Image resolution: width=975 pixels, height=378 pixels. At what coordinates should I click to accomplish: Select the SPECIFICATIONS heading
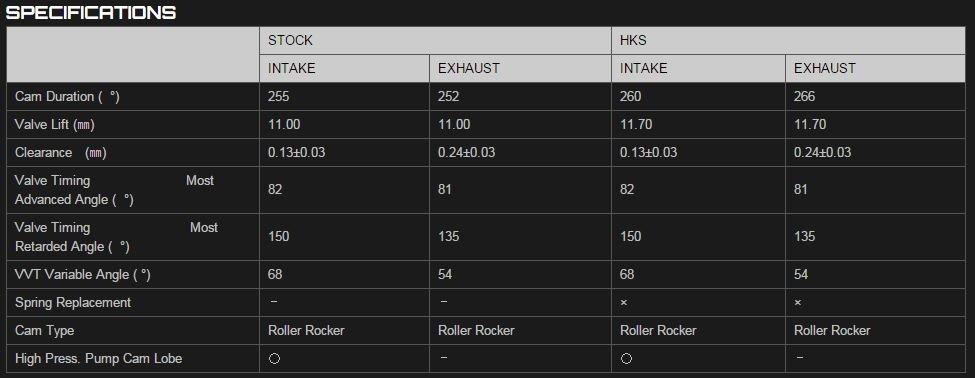[91, 12]
